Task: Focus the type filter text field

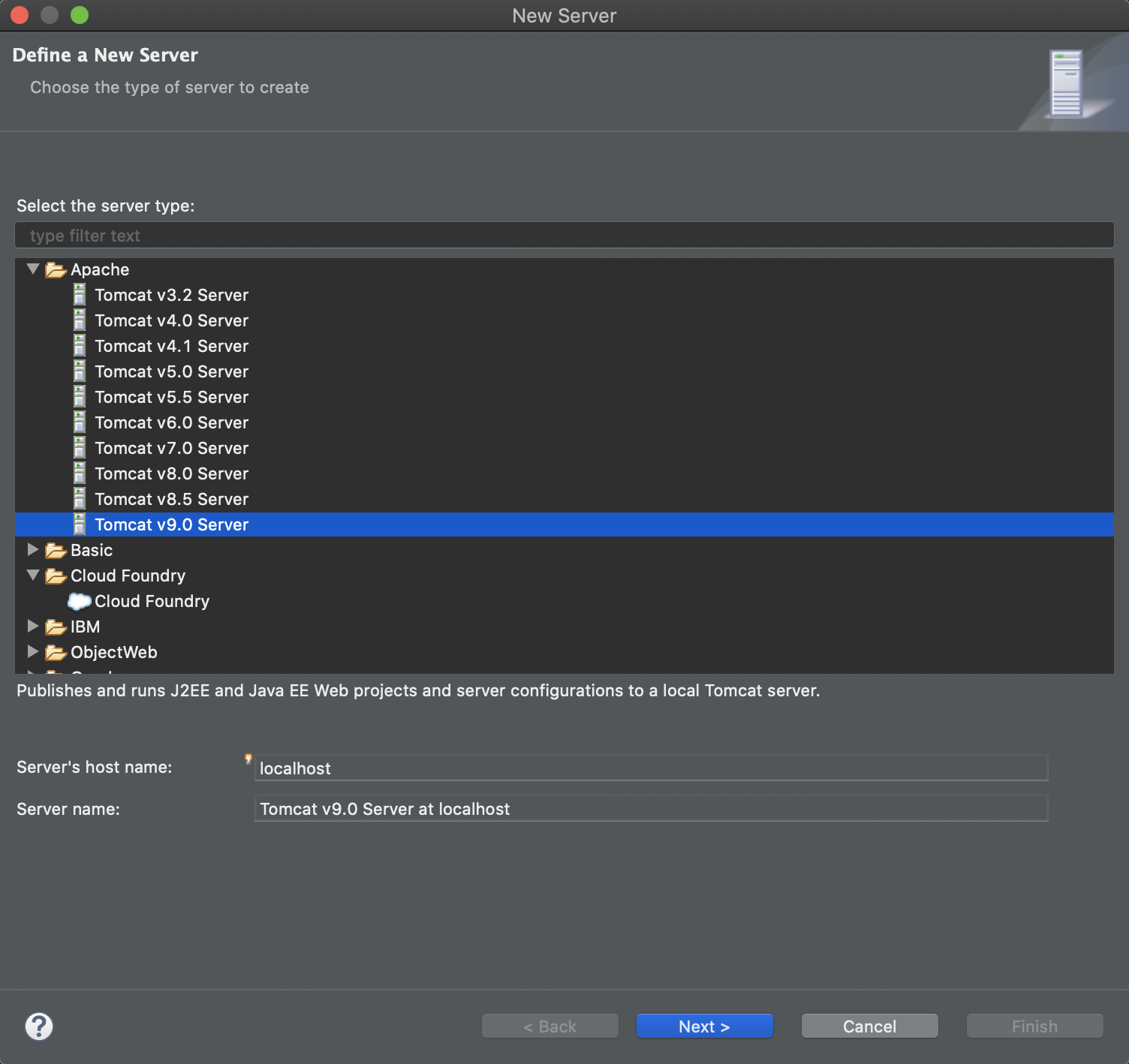Action: [x=564, y=235]
